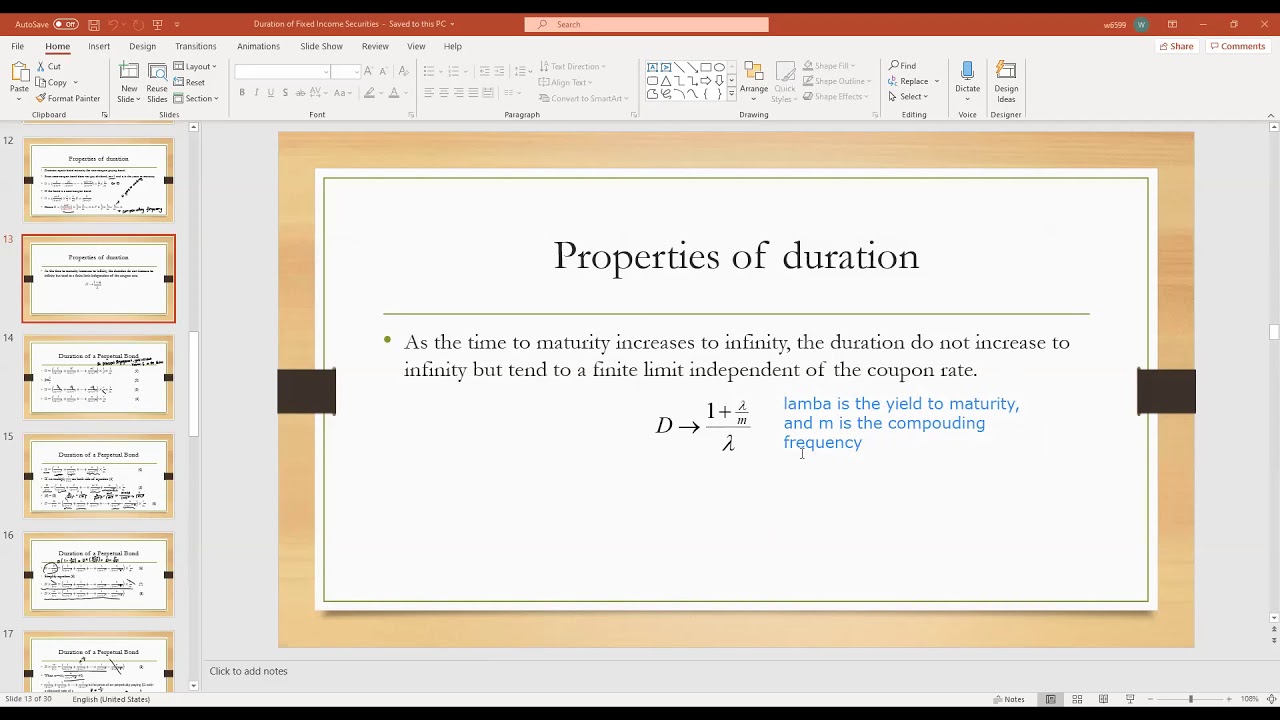
Task: Open the Select dropdown
Action: [x=909, y=97]
